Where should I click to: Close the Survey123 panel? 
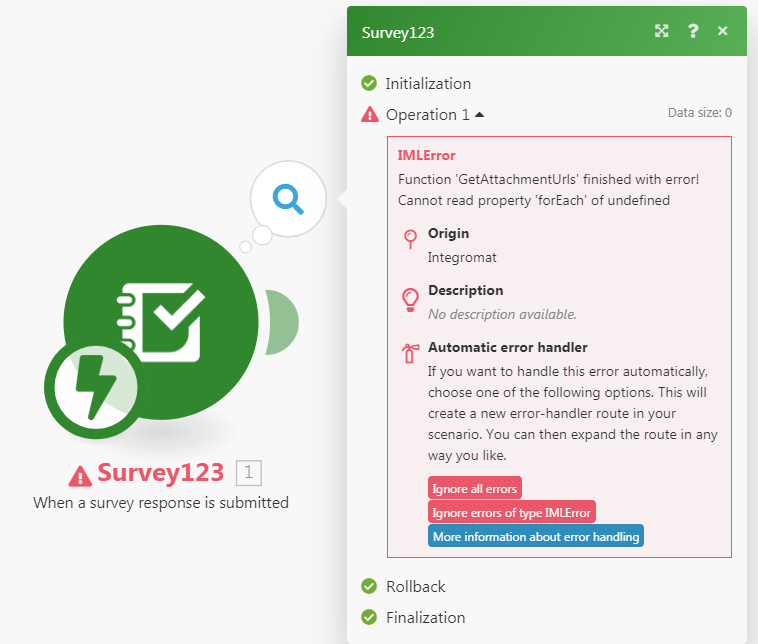click(723, 31)
